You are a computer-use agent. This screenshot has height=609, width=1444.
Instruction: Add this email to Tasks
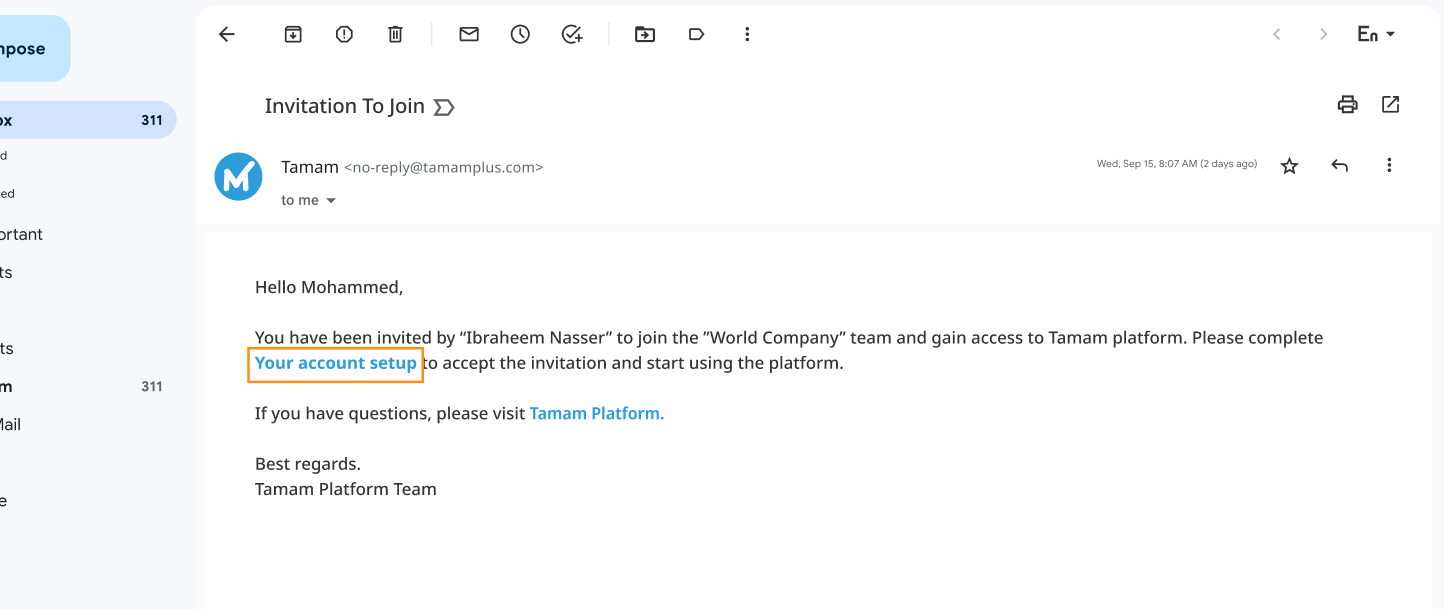click(572, 34)
